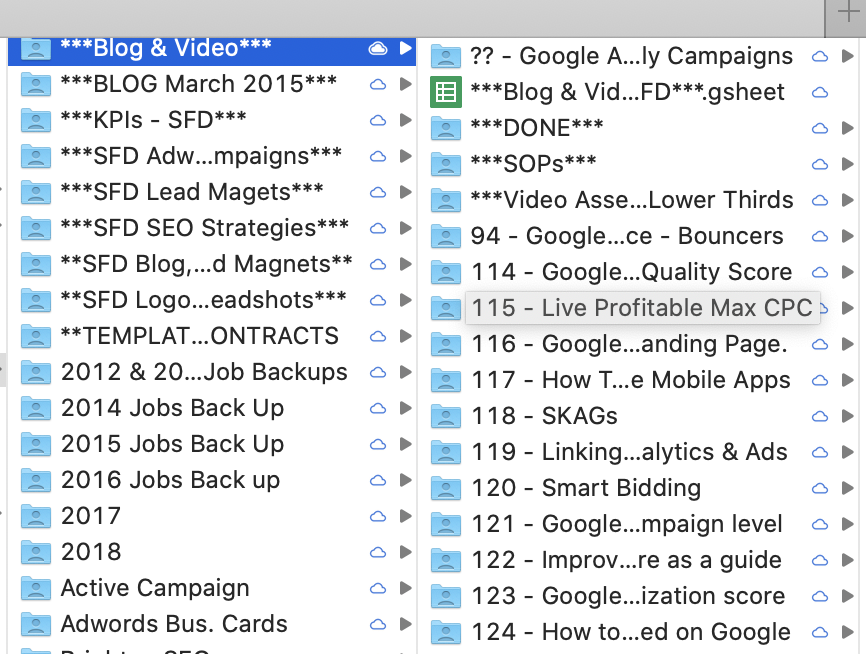Select 119 - Linking...alytics & Ads name
866x654 pixels.
point(630,452)
